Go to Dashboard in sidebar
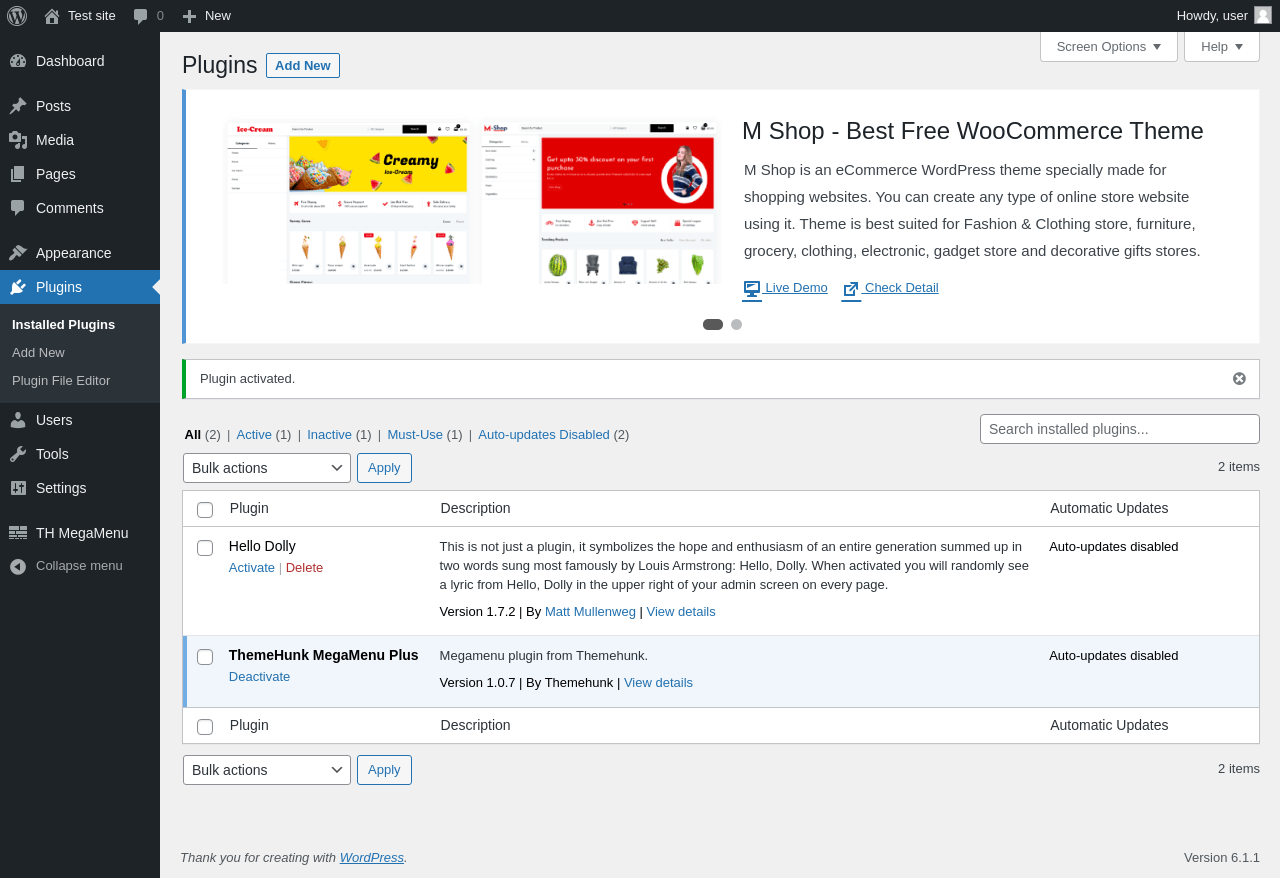 point(80,61)
